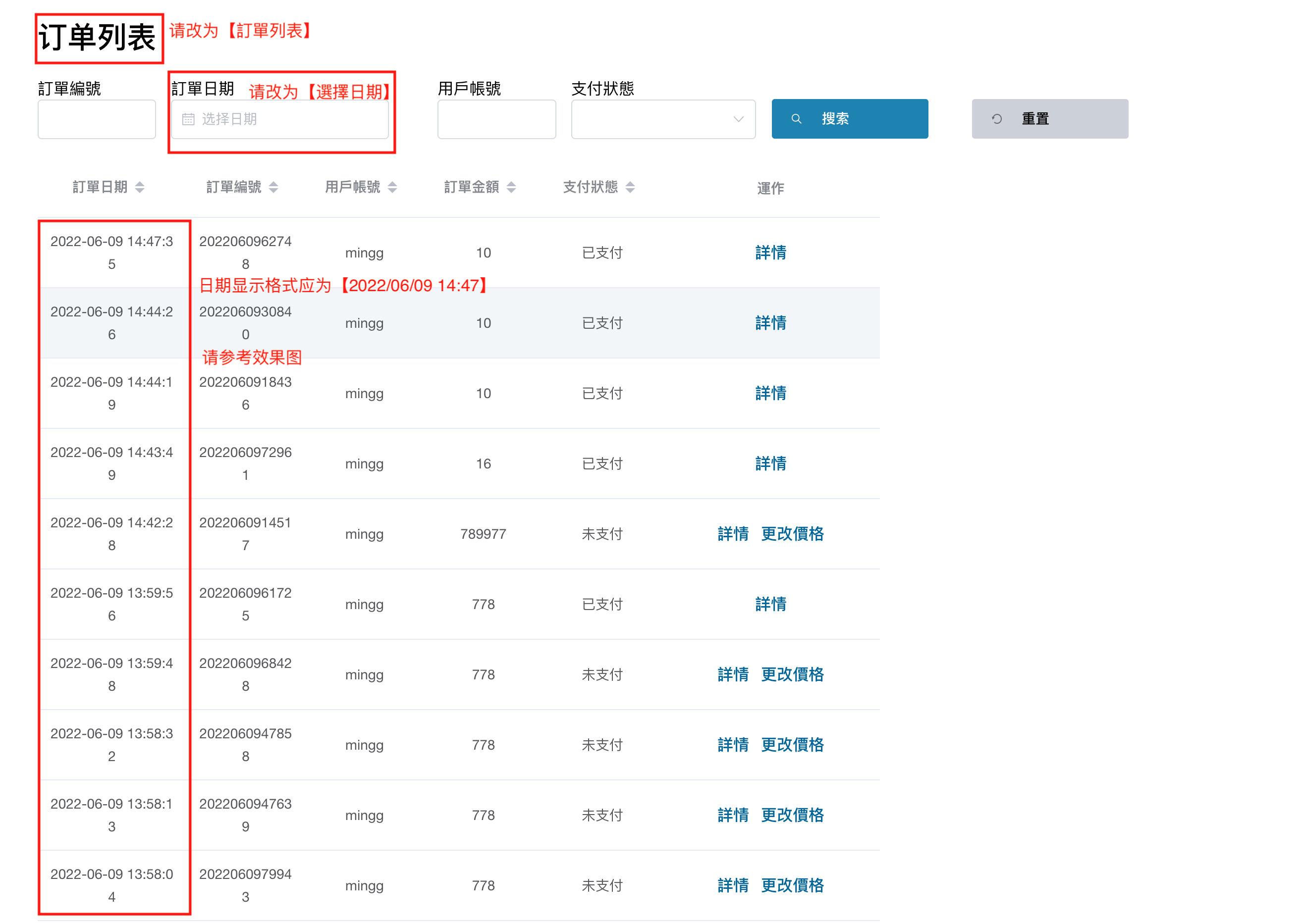Select date cell 2022-06-09 14:47:35

(111, 253)
